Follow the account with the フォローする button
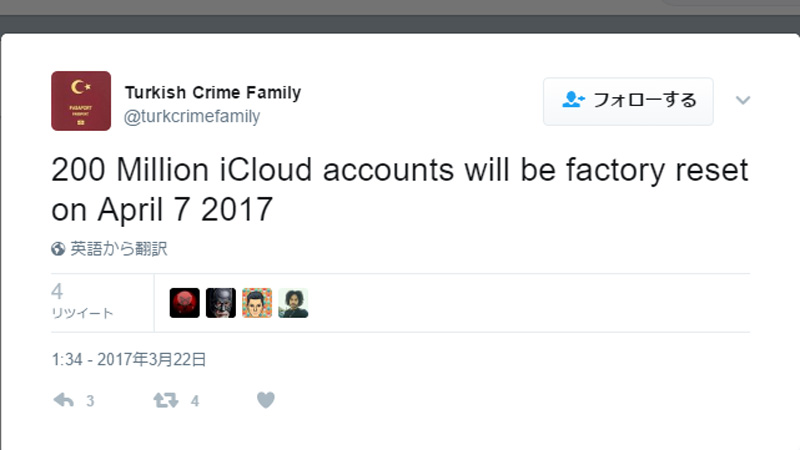The image size is (800, 450). point(628,101)
